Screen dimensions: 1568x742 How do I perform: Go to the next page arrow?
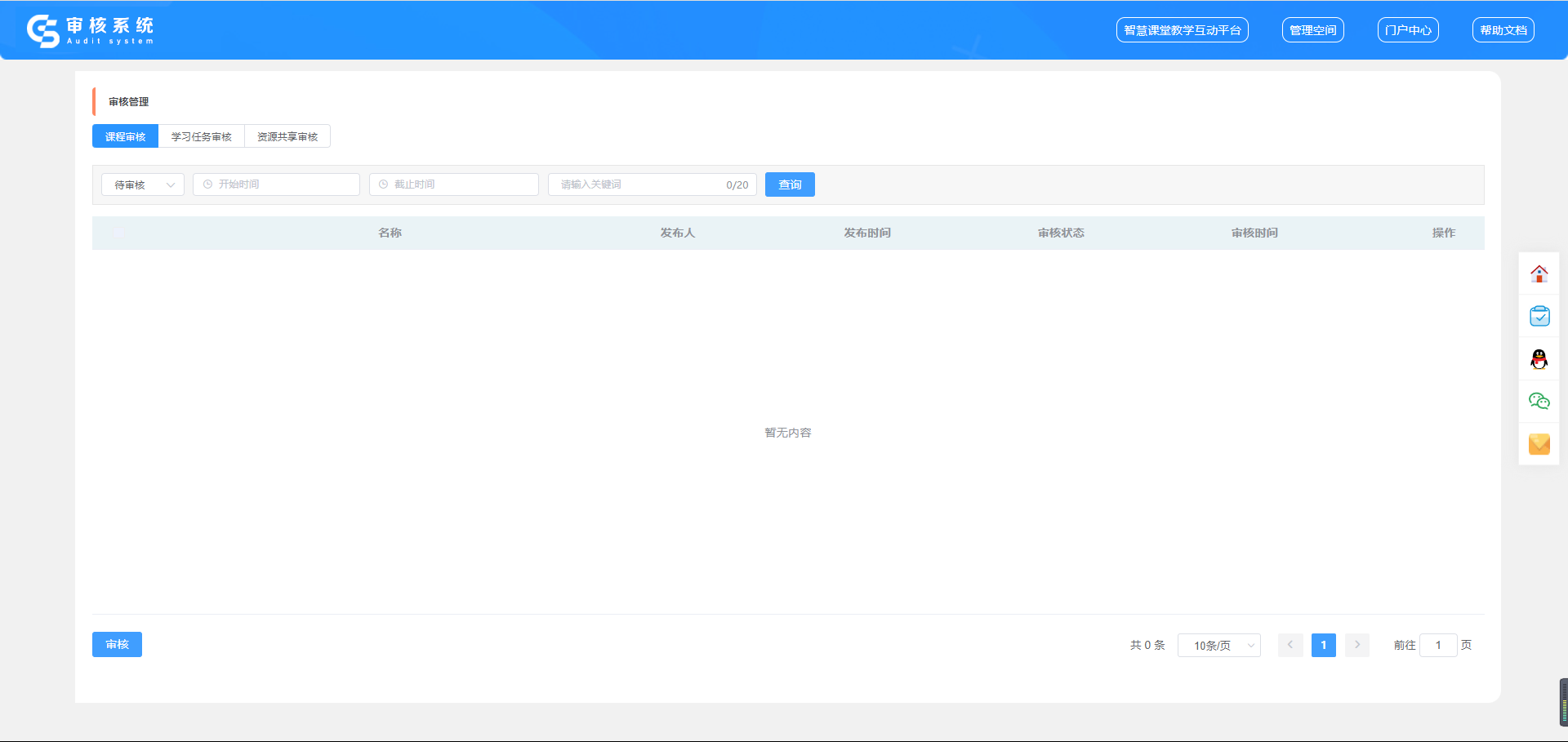pos(1356,645)
